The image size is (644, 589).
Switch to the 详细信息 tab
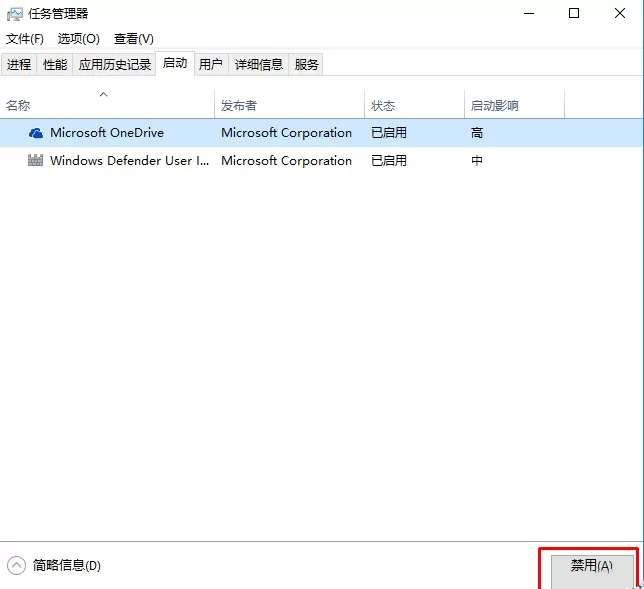259,64
